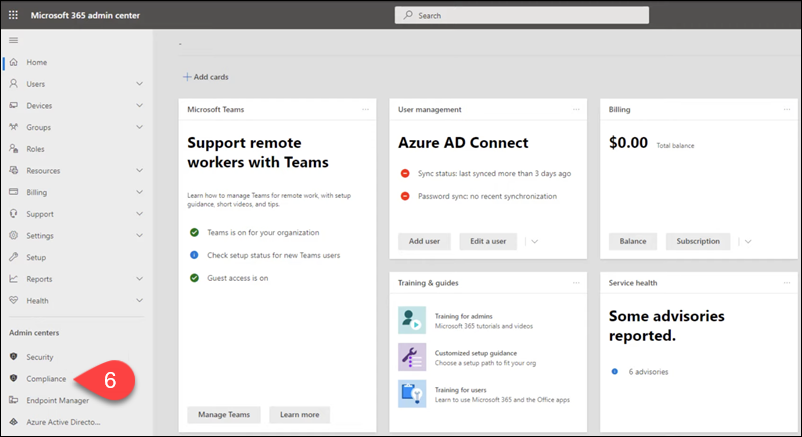Click the Roles icon in sidebar
This screenshot has width=802, height=437.
tap(14, 148)
